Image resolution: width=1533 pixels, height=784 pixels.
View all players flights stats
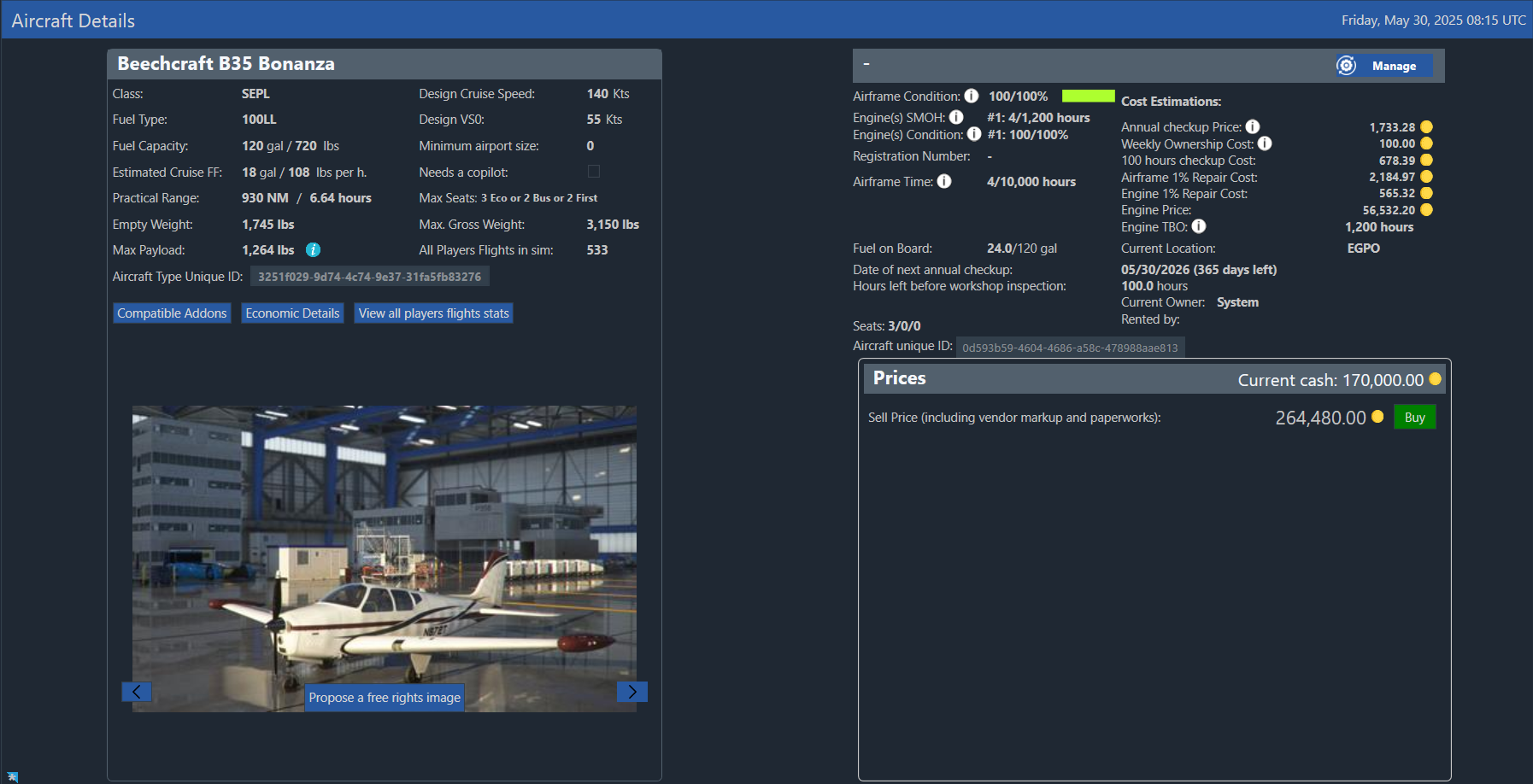433,313
